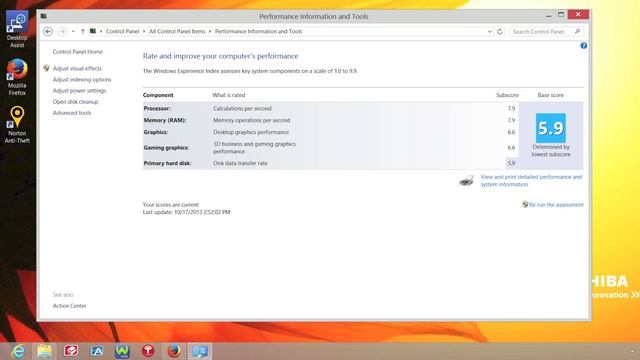Refresh the Control Panel page
Viewport: 640px width, 360px height.
point(500,31)
